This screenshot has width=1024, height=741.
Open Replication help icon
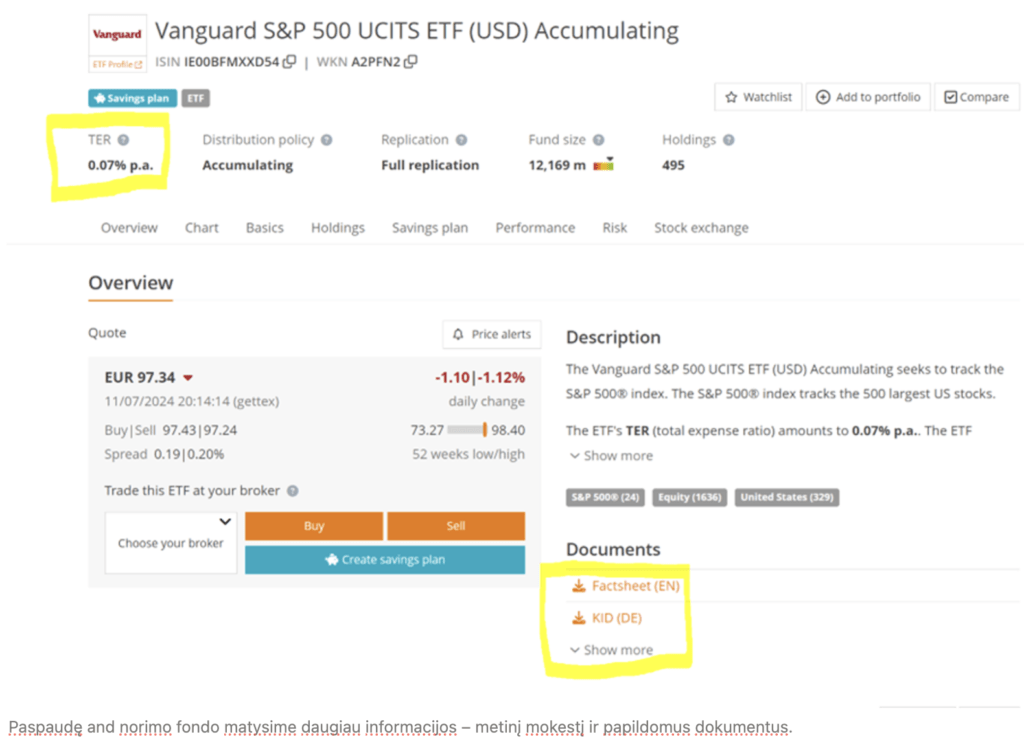point(461,140)
